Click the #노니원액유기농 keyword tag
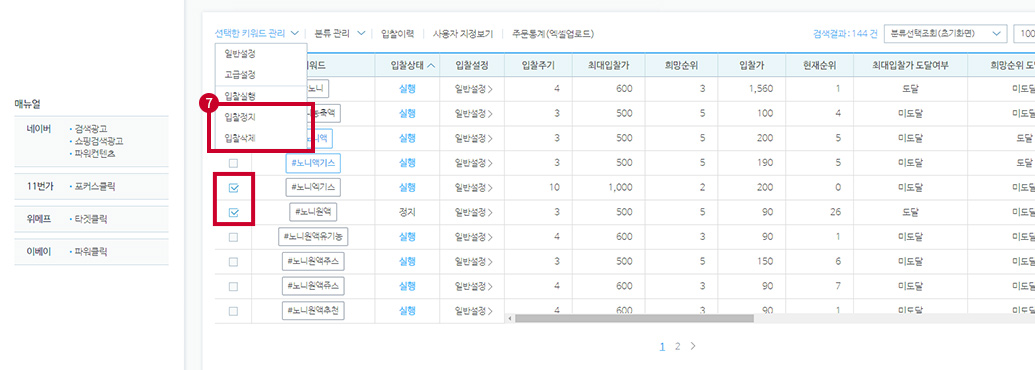The width and height of the screenshot is (1035, 370). coord(314,237)
